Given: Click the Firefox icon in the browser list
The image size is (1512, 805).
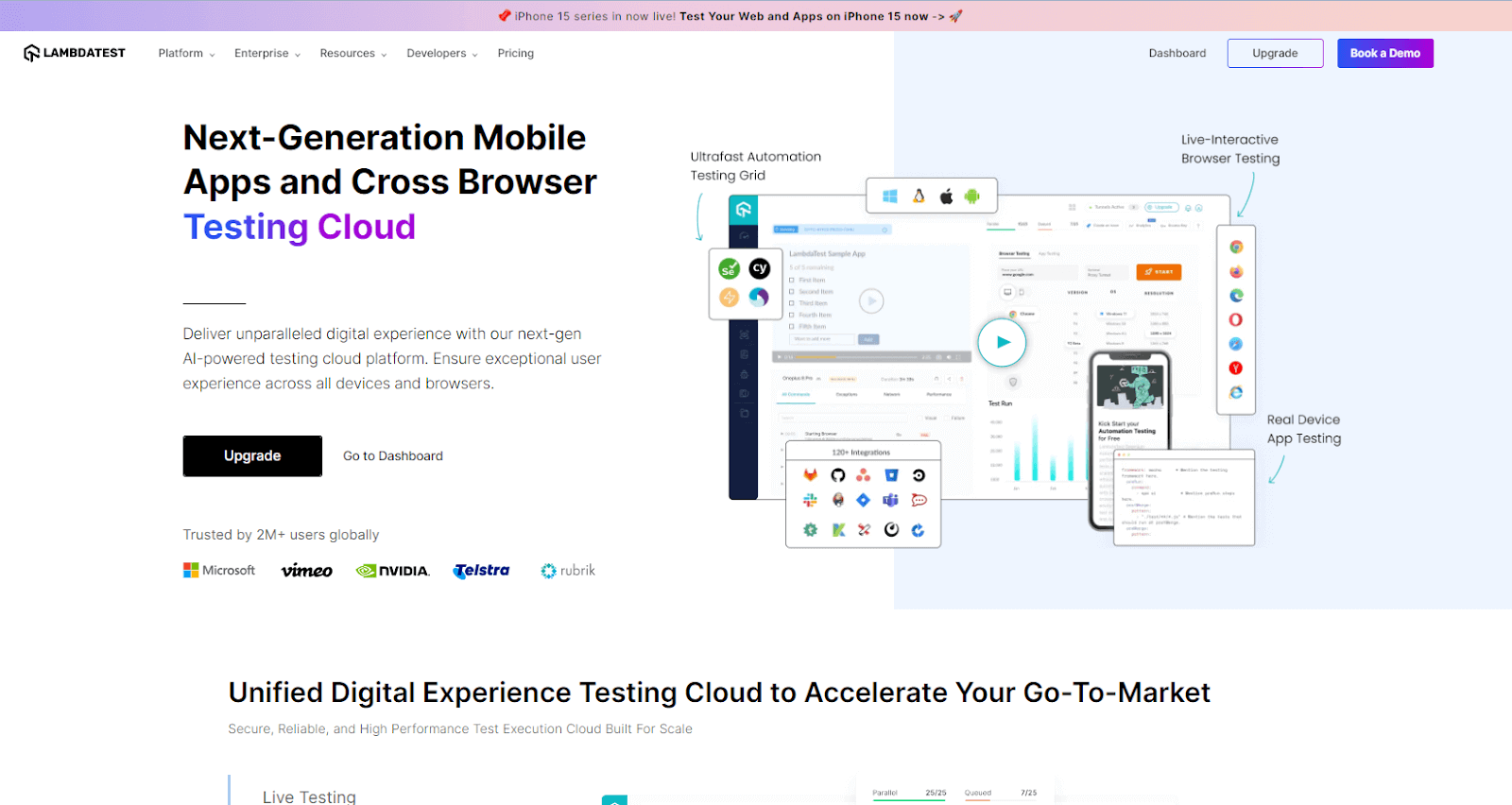Looking at the screenshot, I should [1235, 272].
